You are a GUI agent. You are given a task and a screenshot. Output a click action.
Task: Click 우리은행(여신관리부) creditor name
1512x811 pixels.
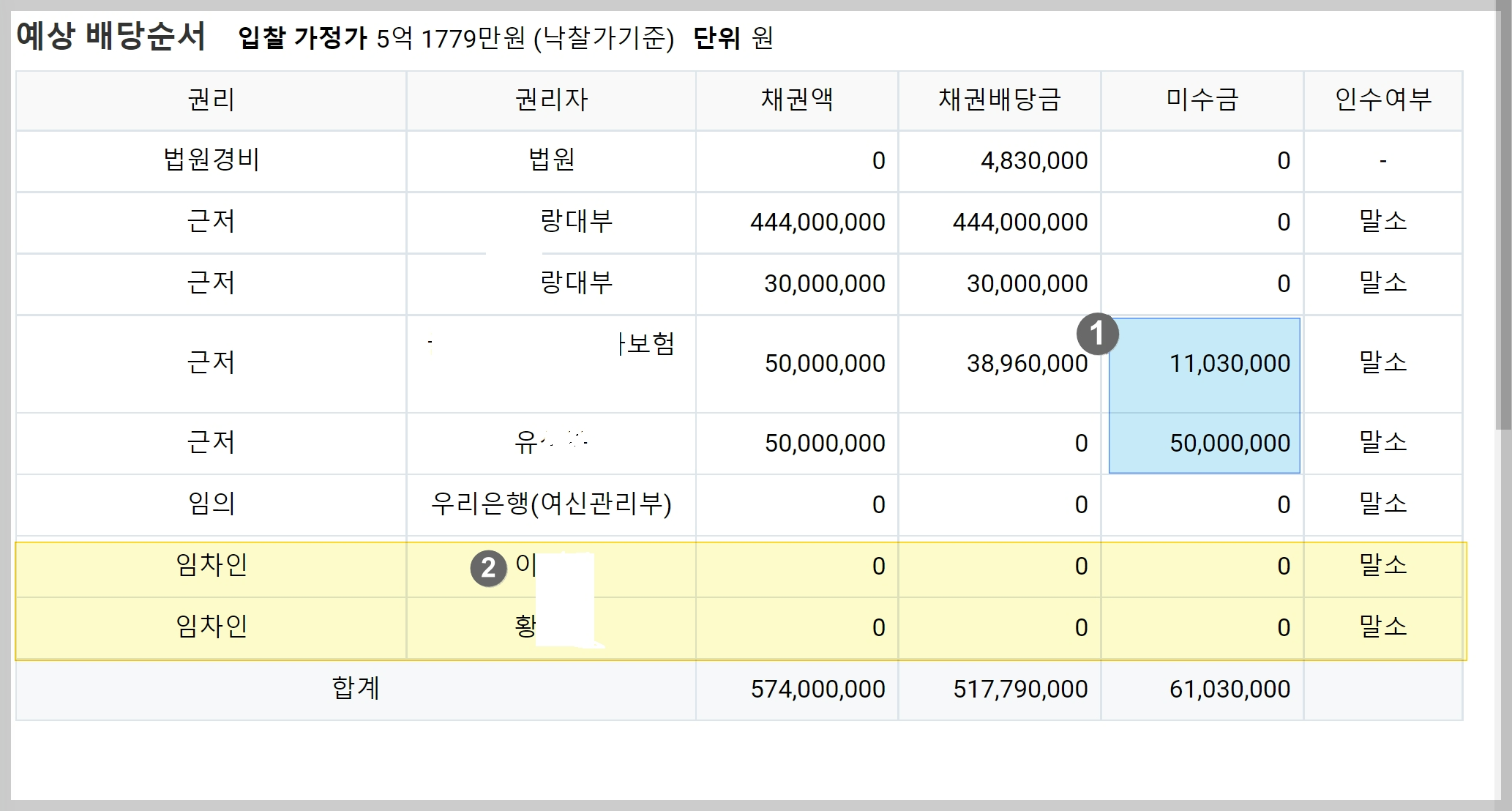(x=551, y=504)
